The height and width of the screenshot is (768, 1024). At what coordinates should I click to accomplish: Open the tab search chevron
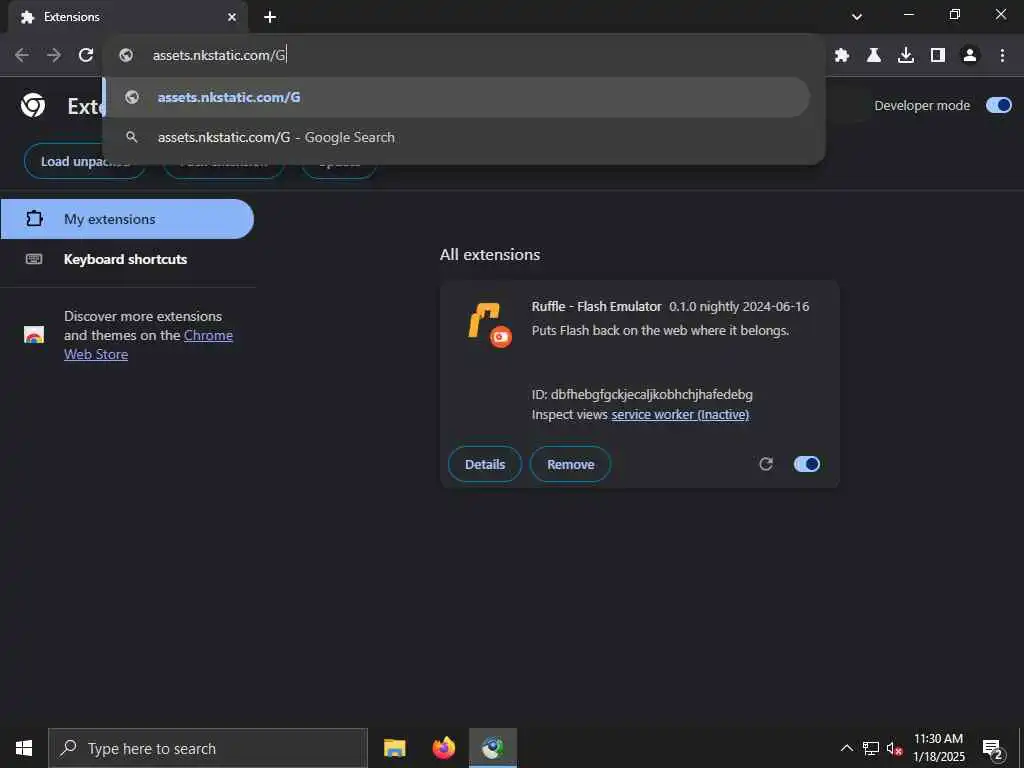(857, 17)
